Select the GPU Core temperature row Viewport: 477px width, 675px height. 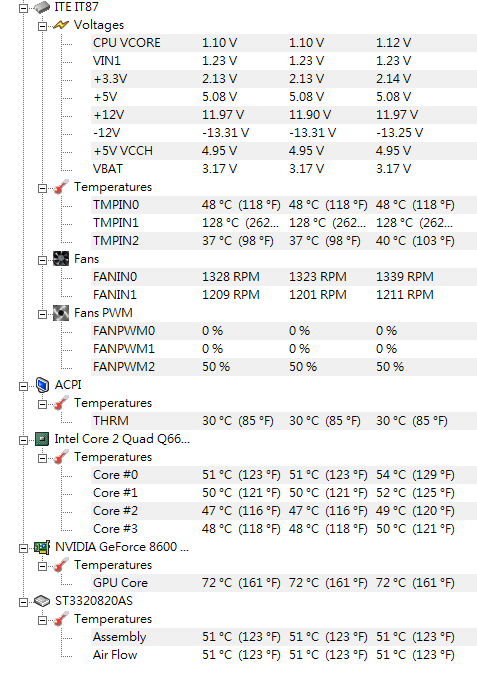click(x=284, y=583)
